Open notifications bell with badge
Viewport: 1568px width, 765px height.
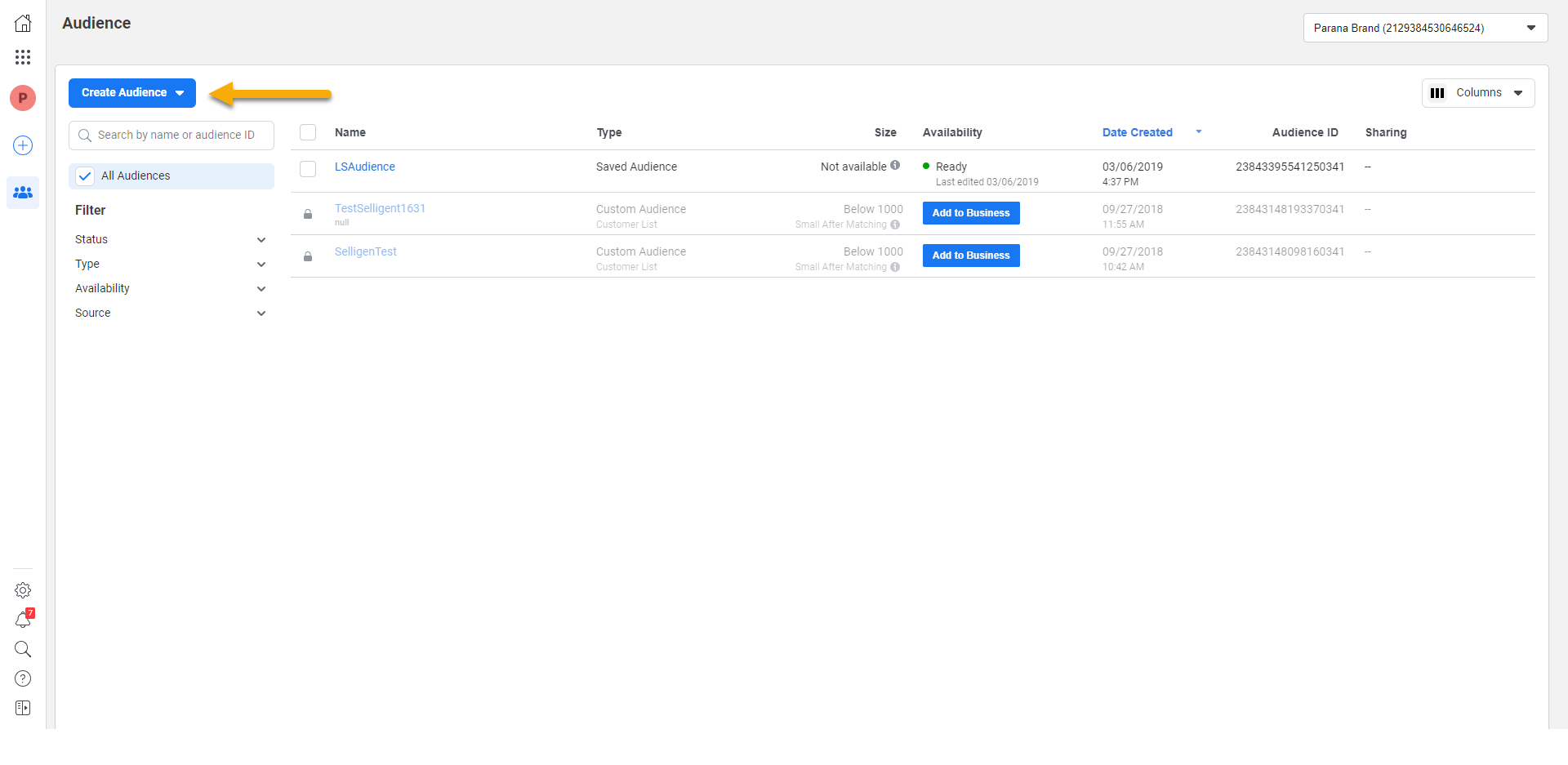[x=23, y=620]
